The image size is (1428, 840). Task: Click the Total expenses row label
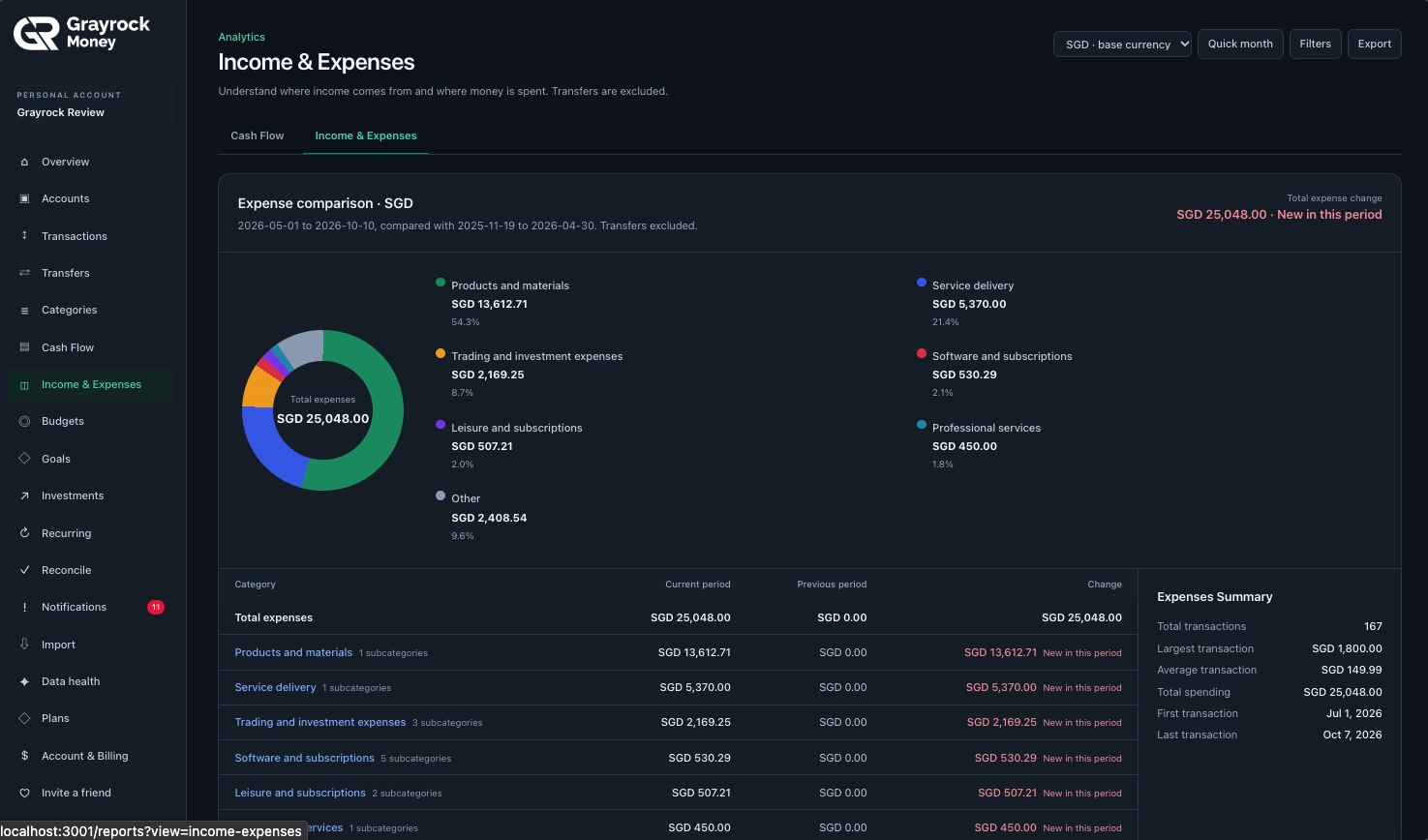point(274,617)
